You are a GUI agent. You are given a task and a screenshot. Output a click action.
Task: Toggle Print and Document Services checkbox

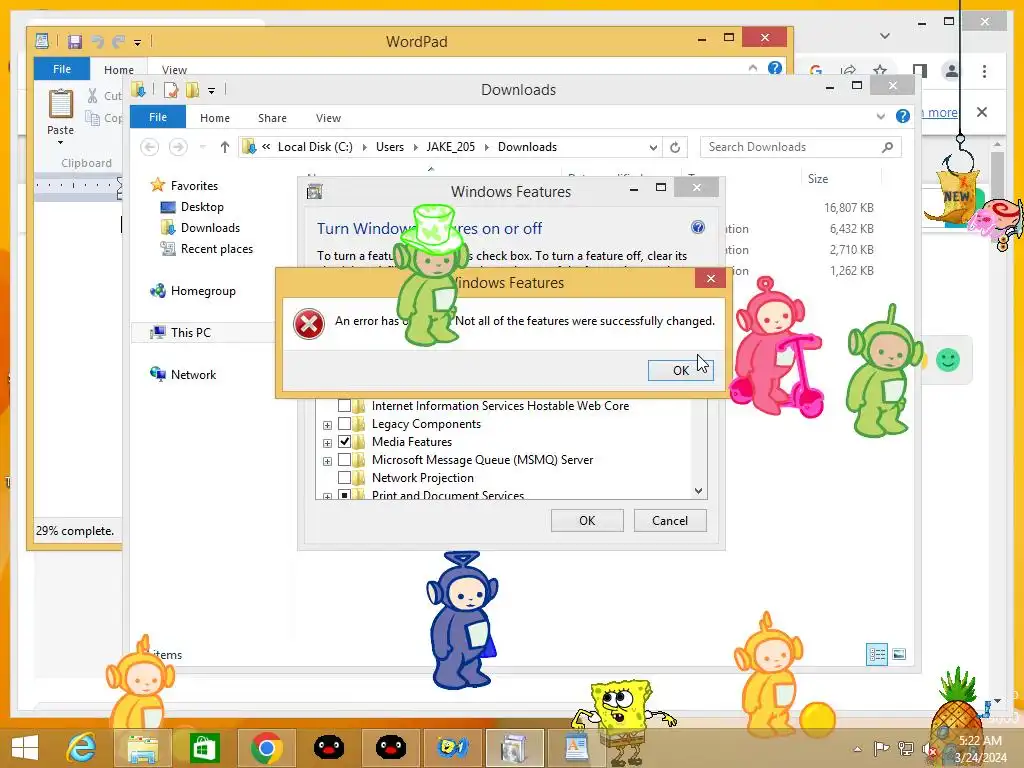click(x=344, y=495)
